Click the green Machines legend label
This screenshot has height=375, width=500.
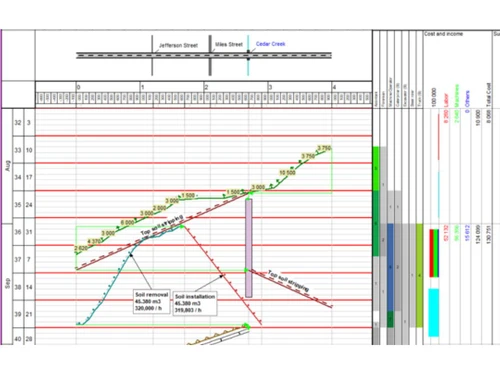[457, 96]
